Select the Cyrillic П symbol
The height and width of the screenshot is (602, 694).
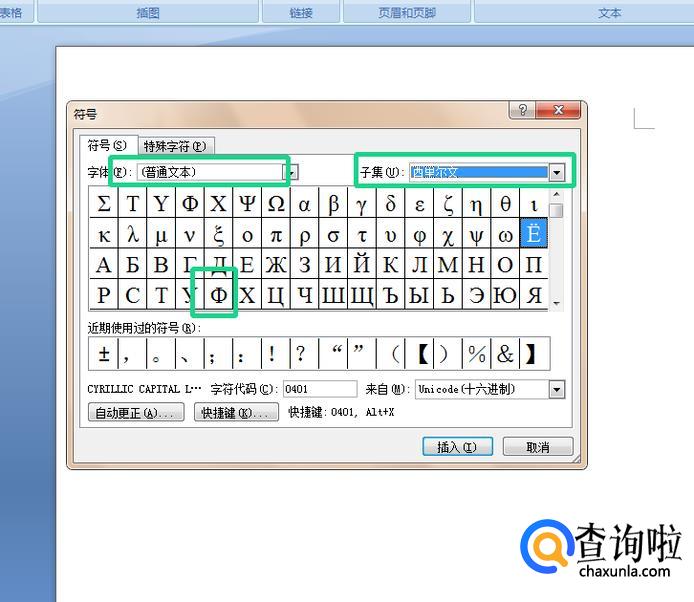coord(534,264)
